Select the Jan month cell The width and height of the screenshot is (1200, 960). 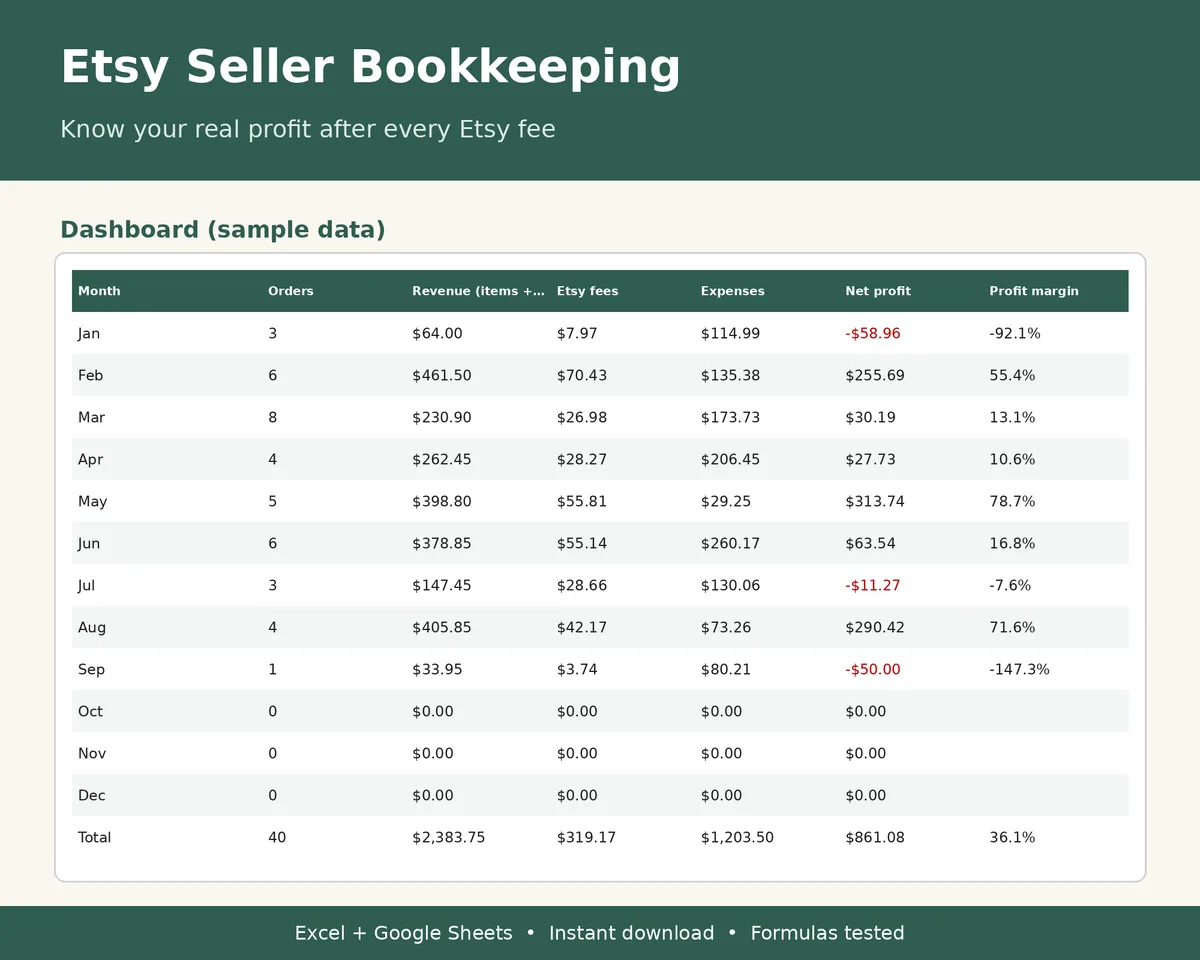89,334
